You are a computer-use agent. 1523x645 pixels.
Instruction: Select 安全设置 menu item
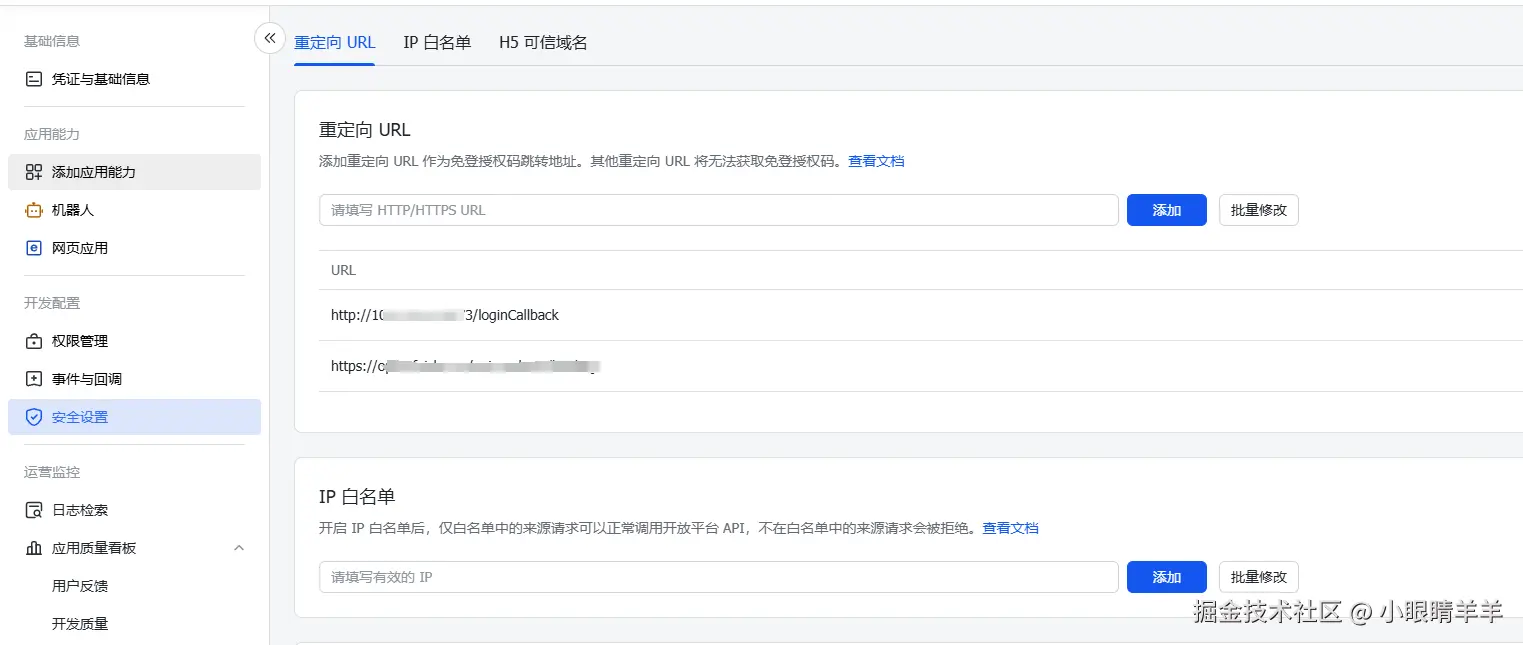click(x=134, y=417)
